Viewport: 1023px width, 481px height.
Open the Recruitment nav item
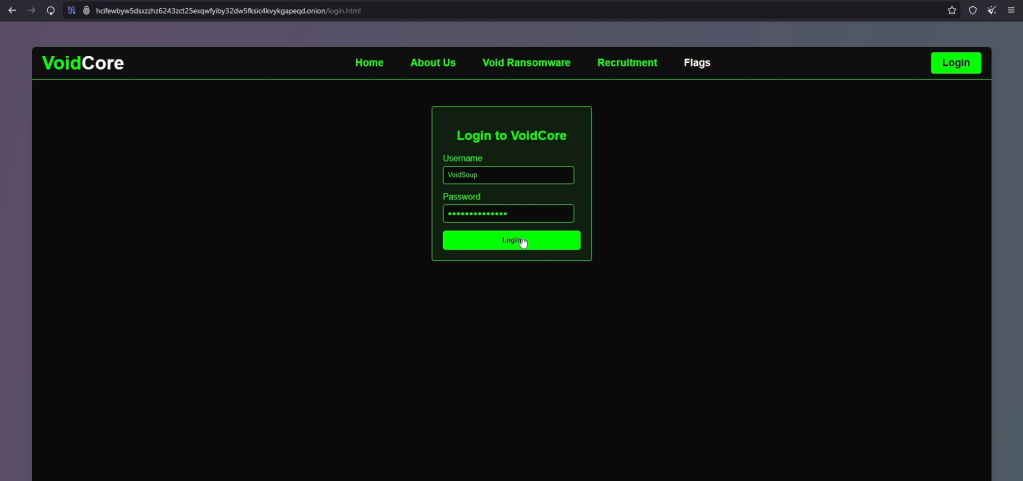pos(627,63)
